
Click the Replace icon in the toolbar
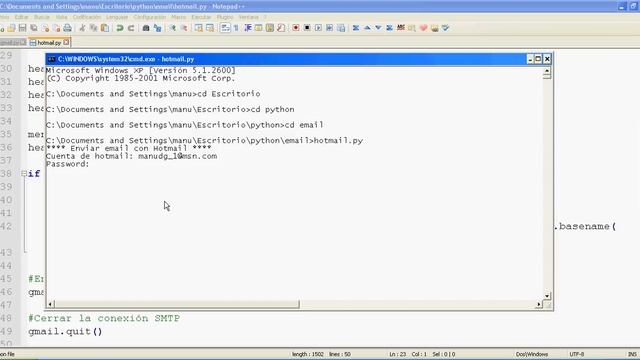158,28
